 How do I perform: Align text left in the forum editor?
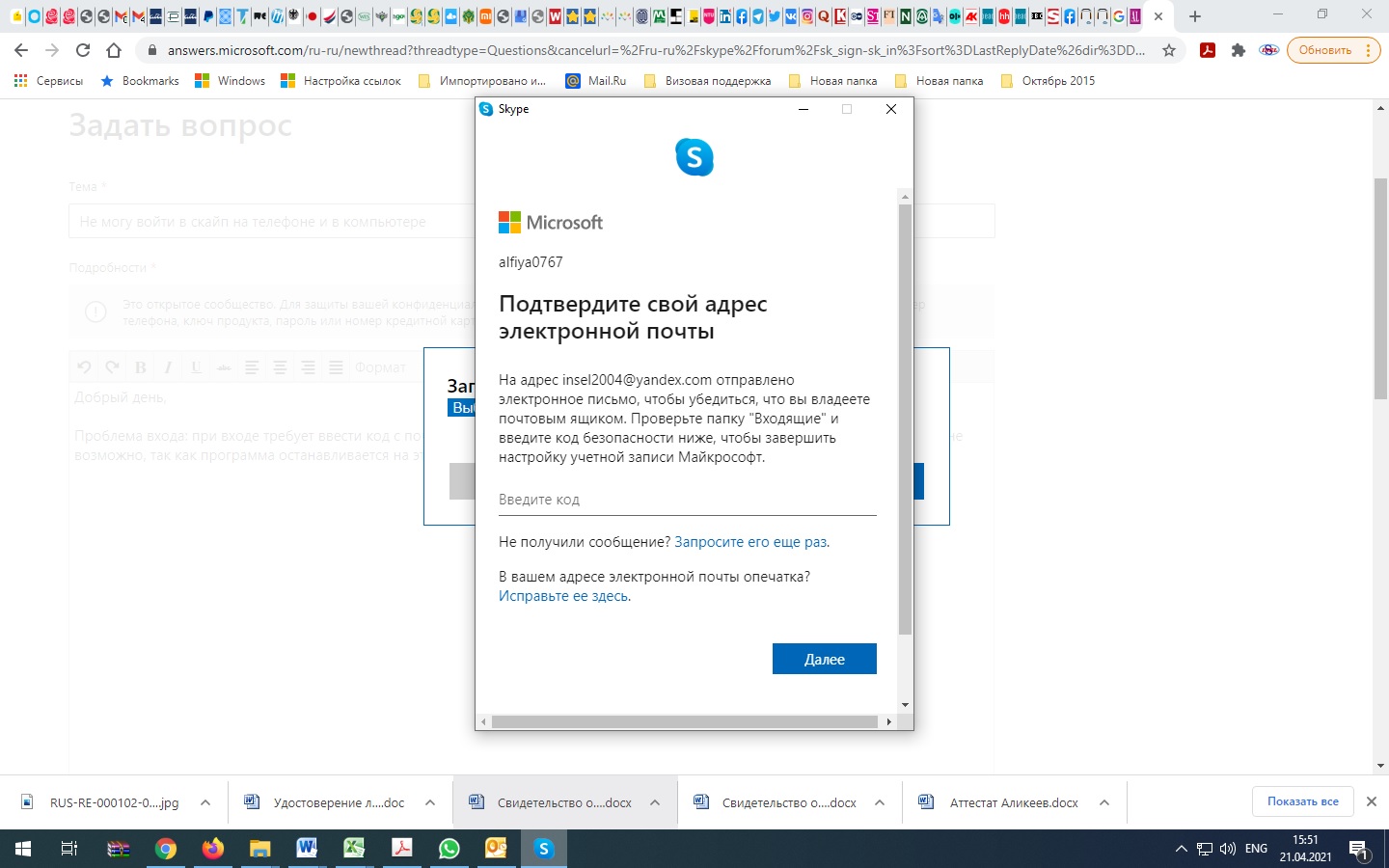(x=252, y=367)
